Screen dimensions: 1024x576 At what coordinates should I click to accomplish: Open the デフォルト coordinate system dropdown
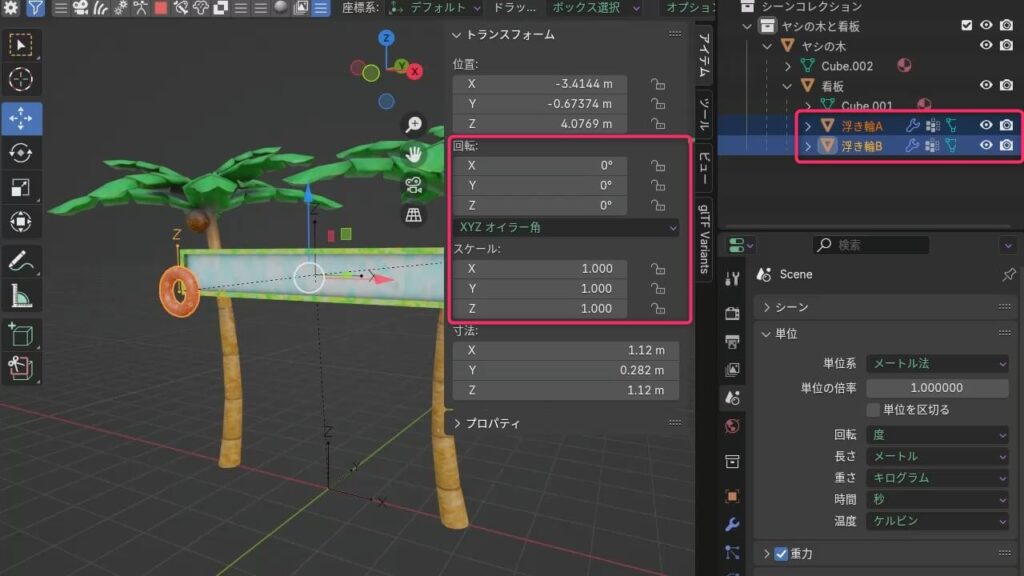tap(435, 8)
